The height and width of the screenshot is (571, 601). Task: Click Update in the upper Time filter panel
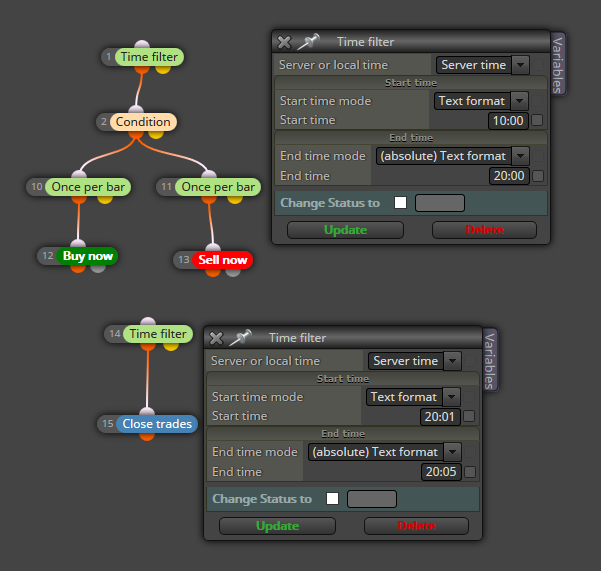345,230
